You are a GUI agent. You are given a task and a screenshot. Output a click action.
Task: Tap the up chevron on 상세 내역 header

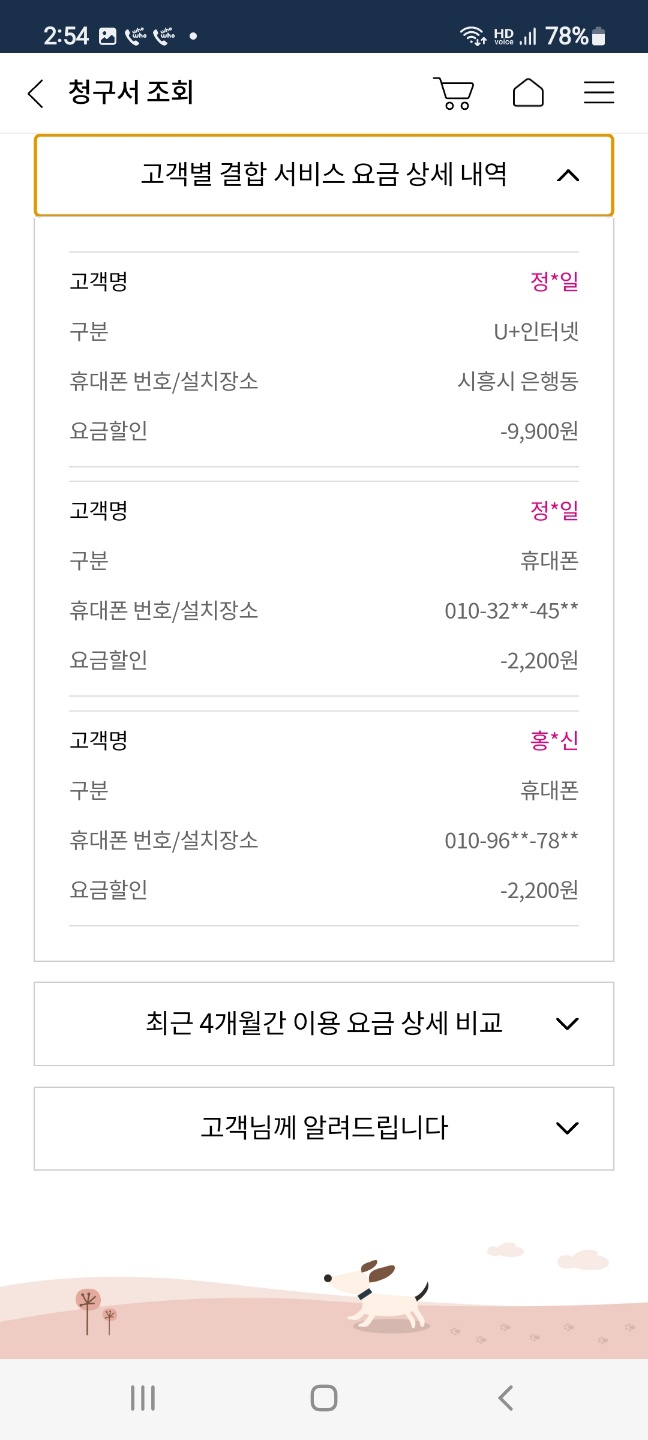click(567, 176)
